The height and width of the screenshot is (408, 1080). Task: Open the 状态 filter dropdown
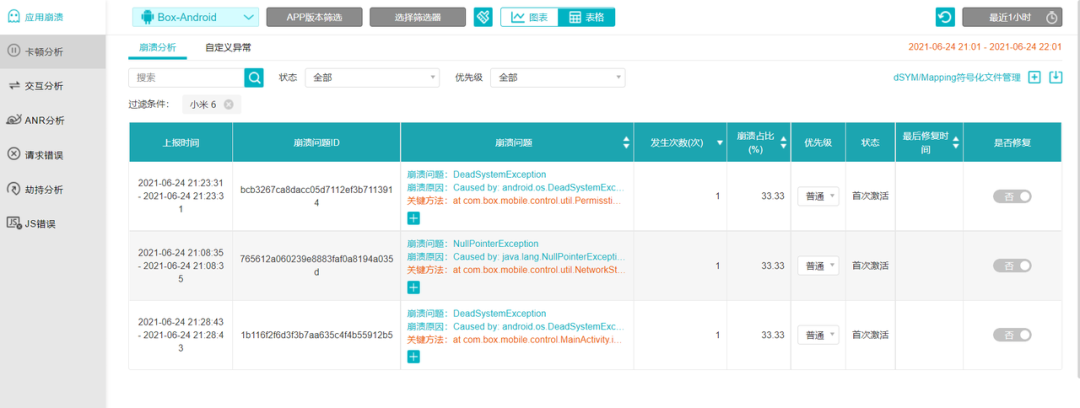coord(372,77)
